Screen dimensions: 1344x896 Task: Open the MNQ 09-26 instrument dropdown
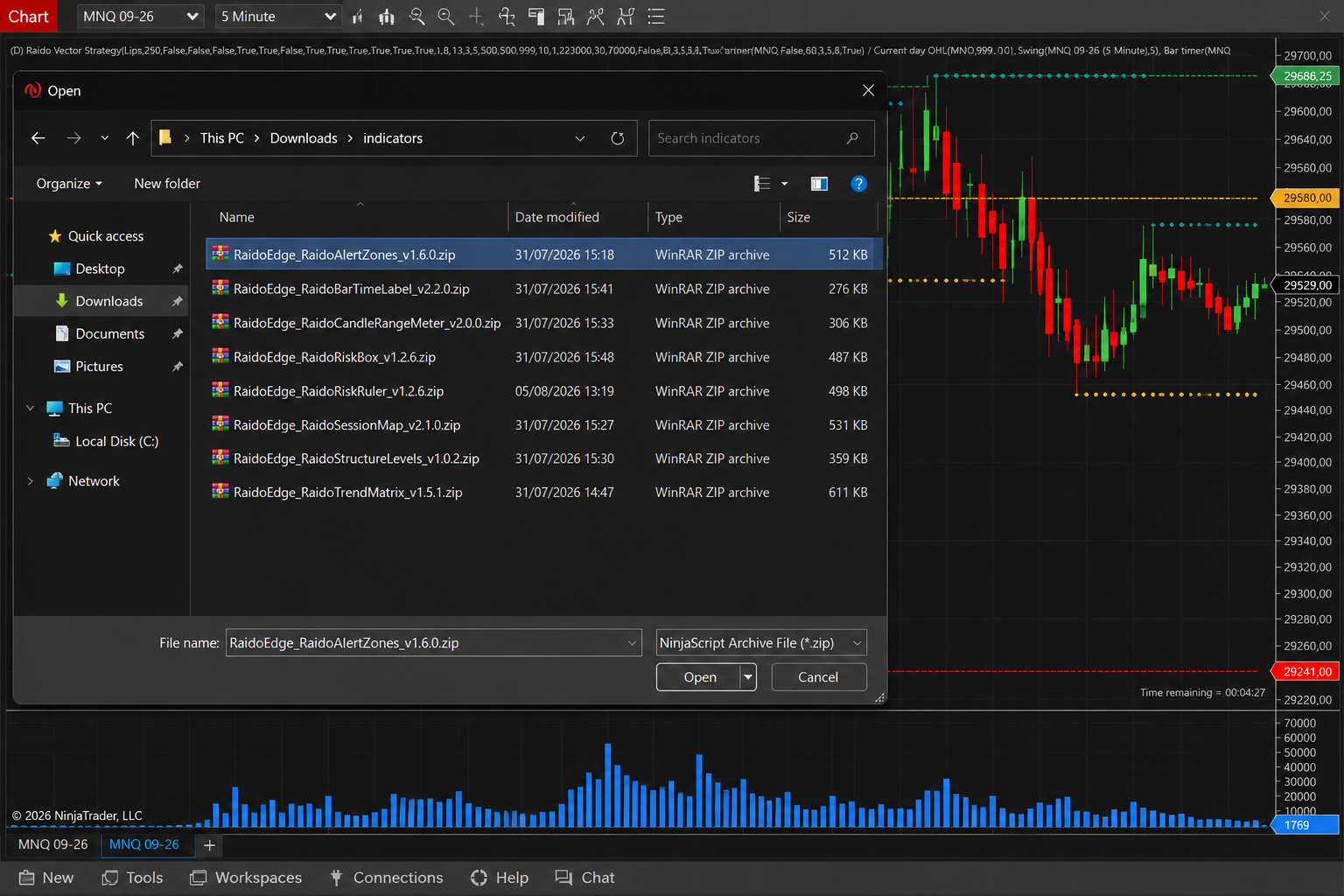click(140, 17)
